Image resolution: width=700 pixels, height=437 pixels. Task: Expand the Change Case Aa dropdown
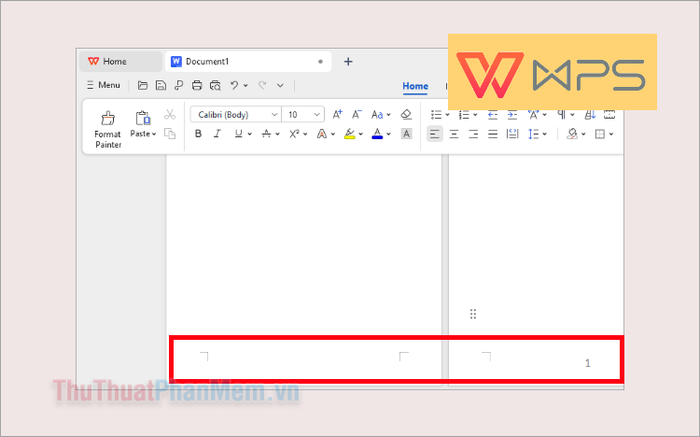tap(388, 115)
